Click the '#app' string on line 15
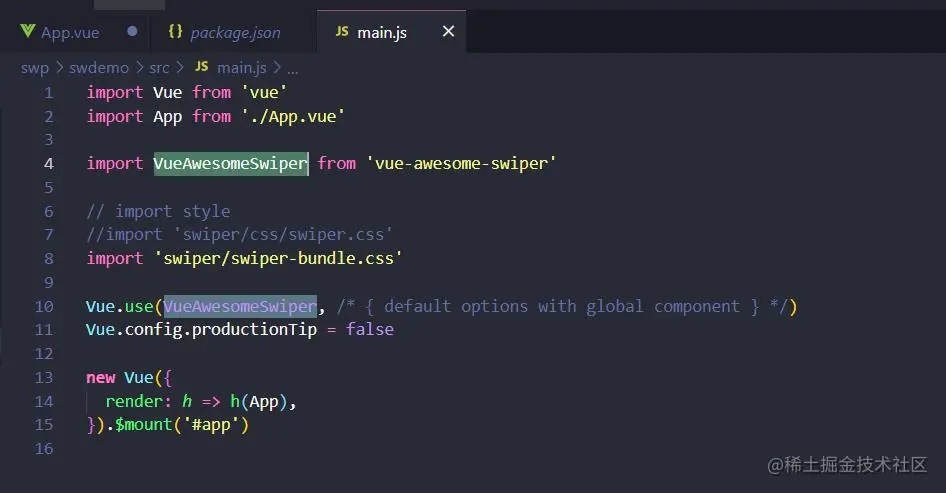The image size is (946, 493). point(211,425)
